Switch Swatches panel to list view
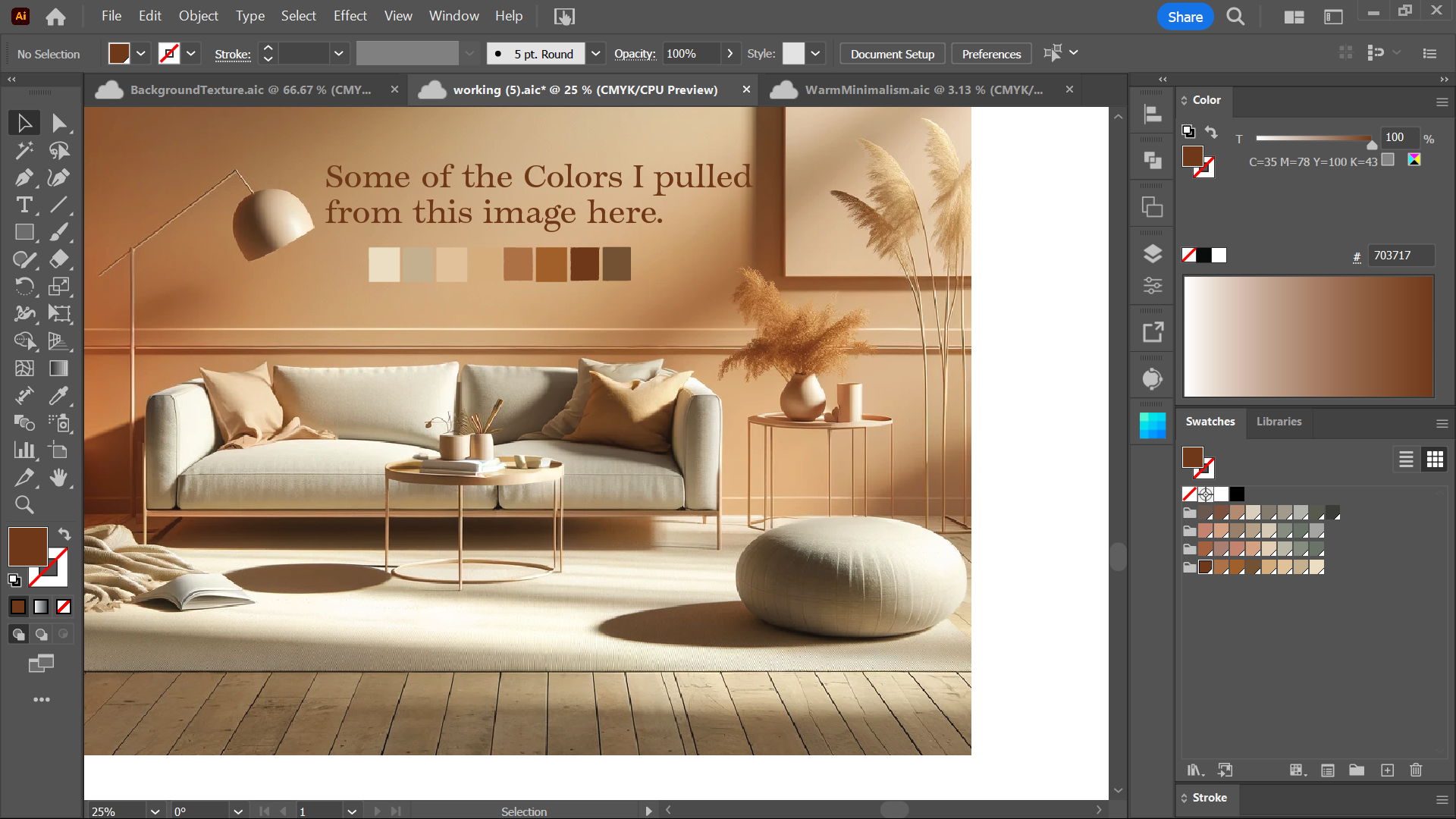Image resolution: width=1456 pixels, height=819 pixels. click(1406, 460)
